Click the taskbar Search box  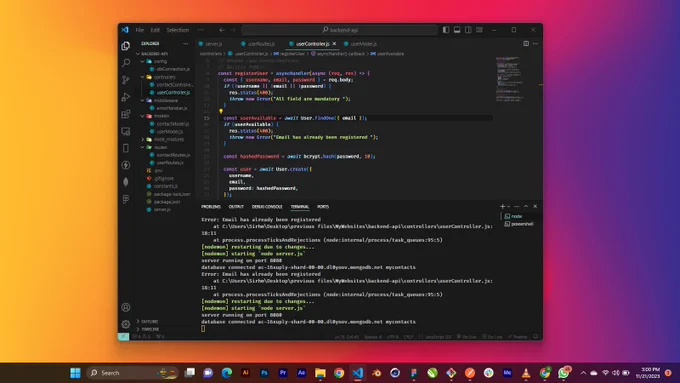[x=133, y=373]
